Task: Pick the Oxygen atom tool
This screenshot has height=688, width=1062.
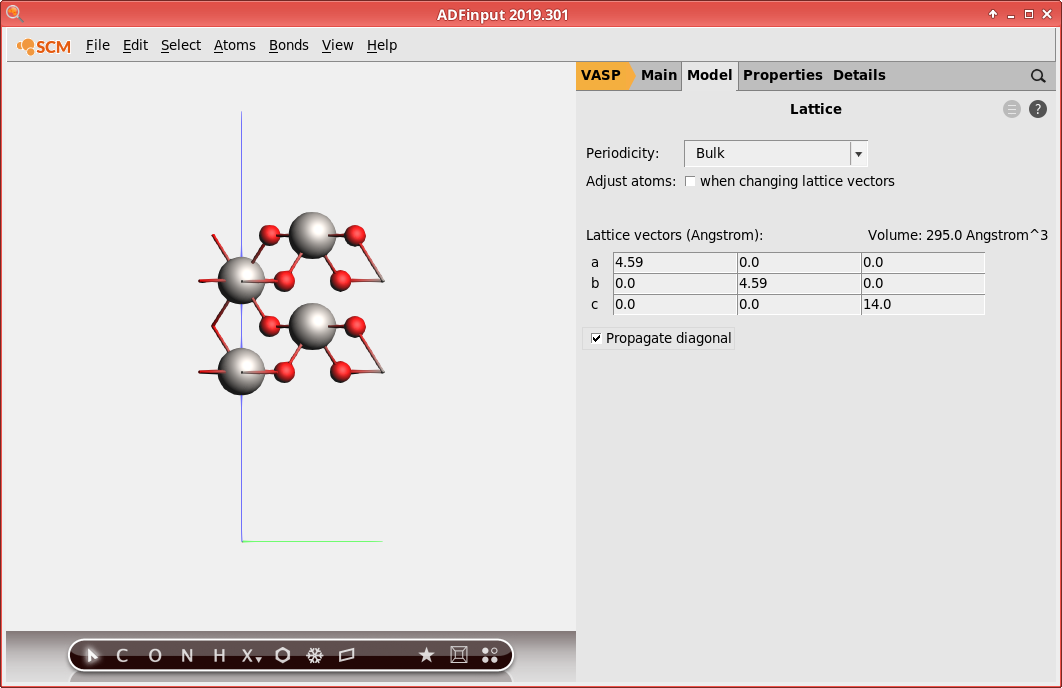Action: pos(154,655)
